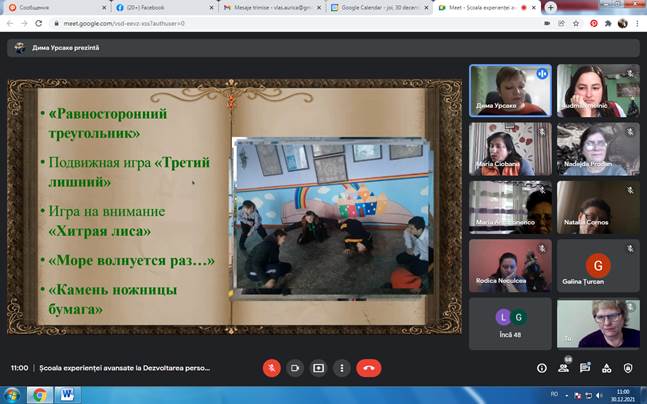Open the more options three-dot menu
Screen dimensions: 647x404
coord(342,367)
